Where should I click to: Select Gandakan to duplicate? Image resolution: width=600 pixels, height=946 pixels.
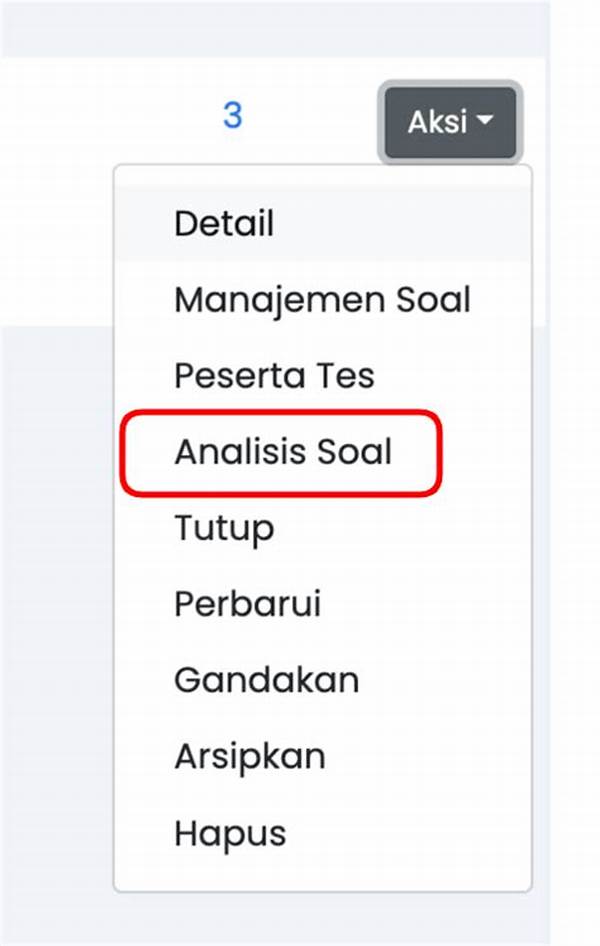266,680
